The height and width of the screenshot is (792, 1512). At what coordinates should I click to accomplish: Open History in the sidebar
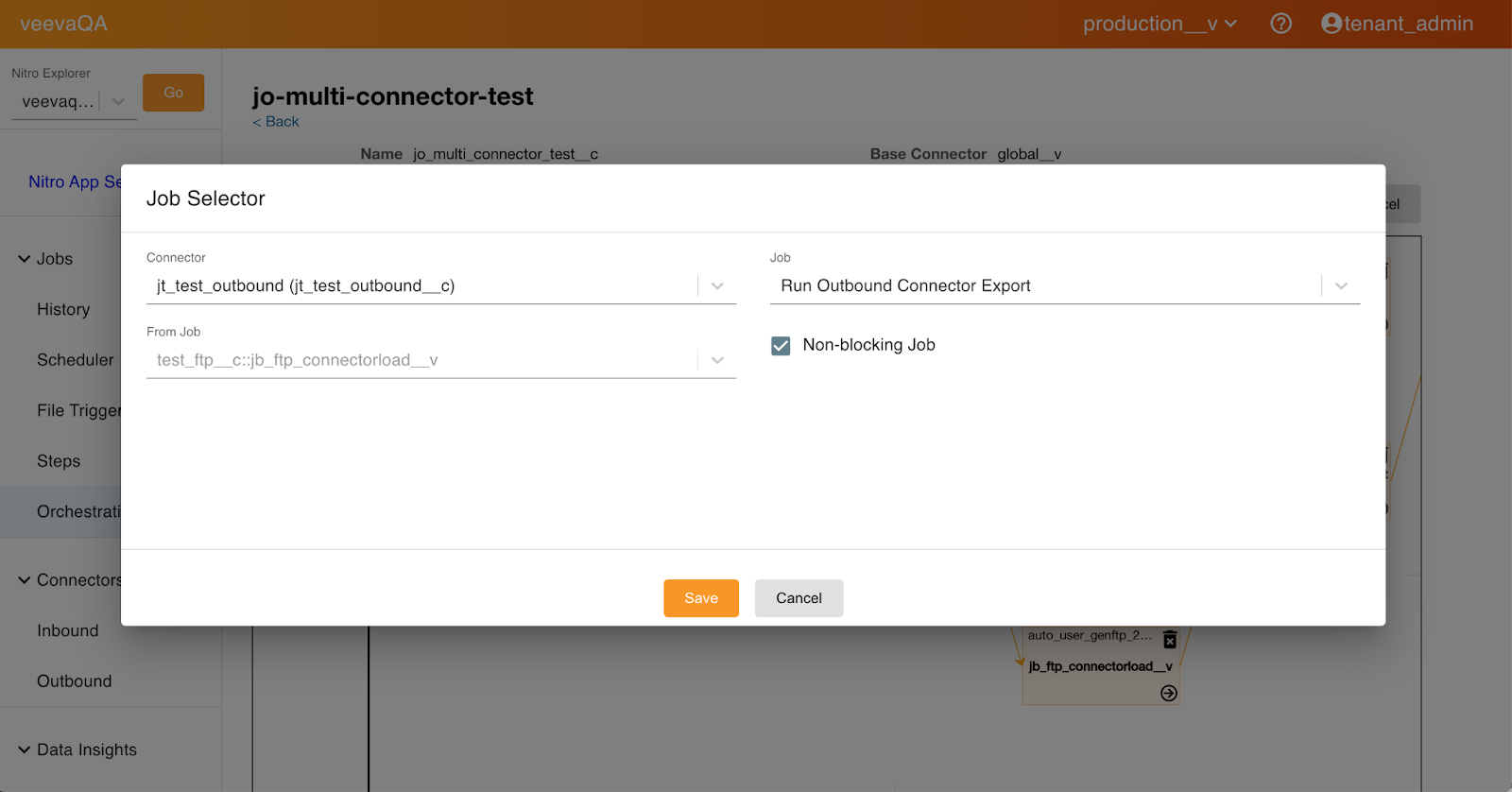click(63, 310)
